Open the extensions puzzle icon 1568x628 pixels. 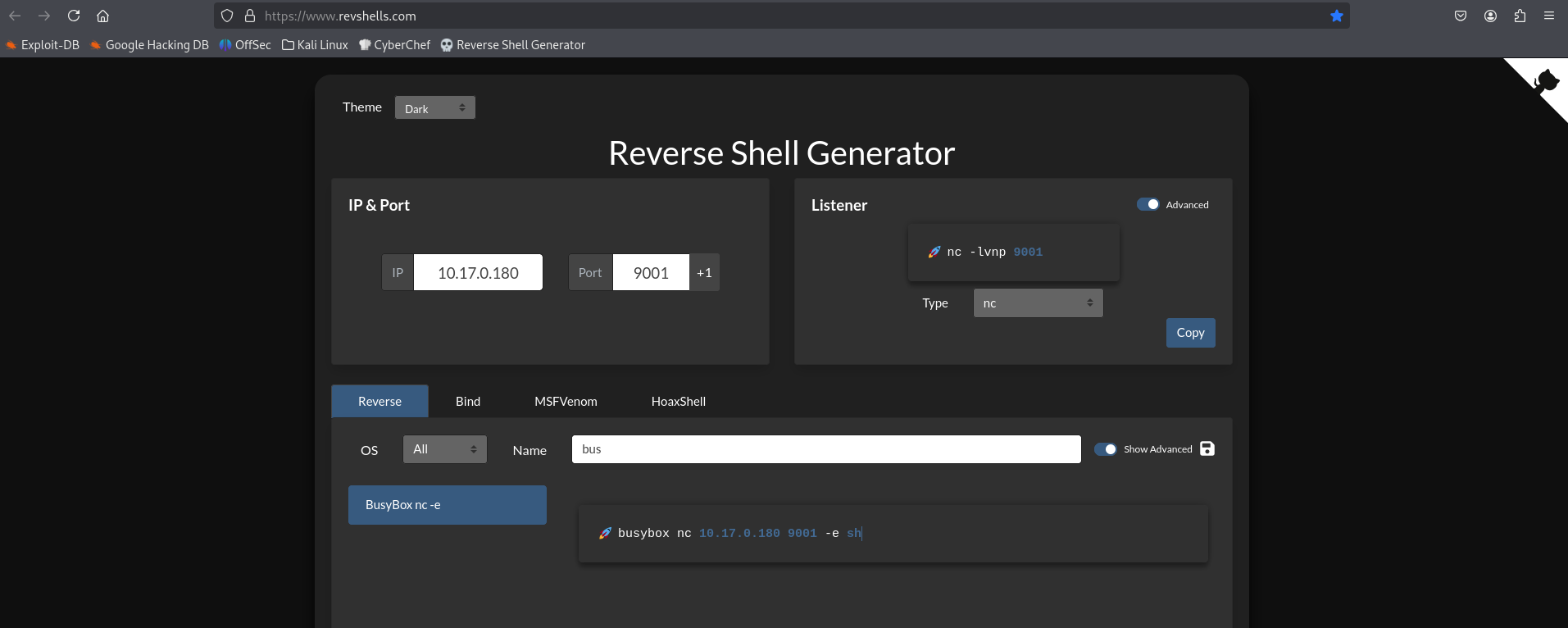(x=1520, y=16)
